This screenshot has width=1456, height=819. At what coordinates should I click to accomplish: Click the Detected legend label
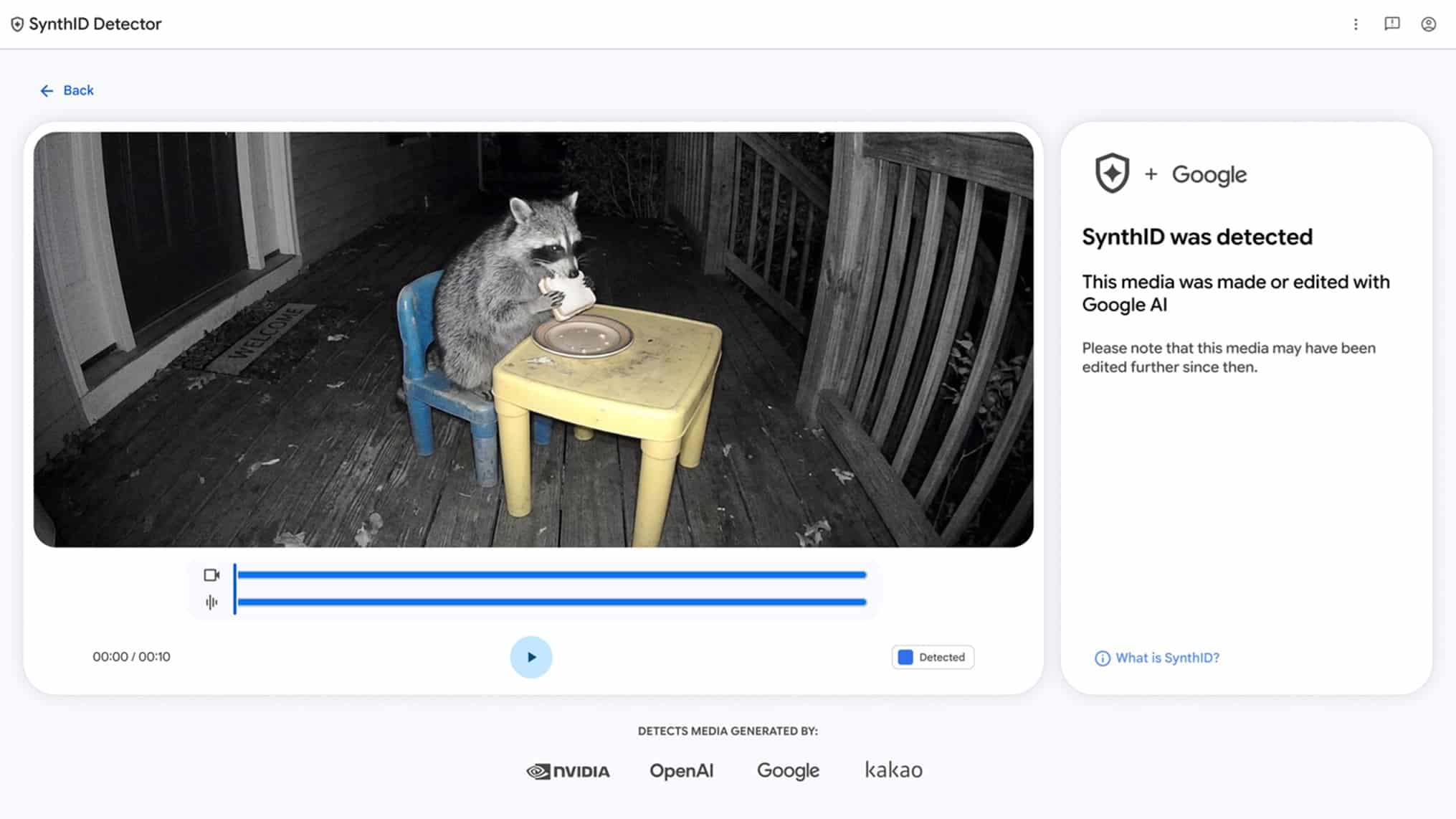[x=942, y=657]
